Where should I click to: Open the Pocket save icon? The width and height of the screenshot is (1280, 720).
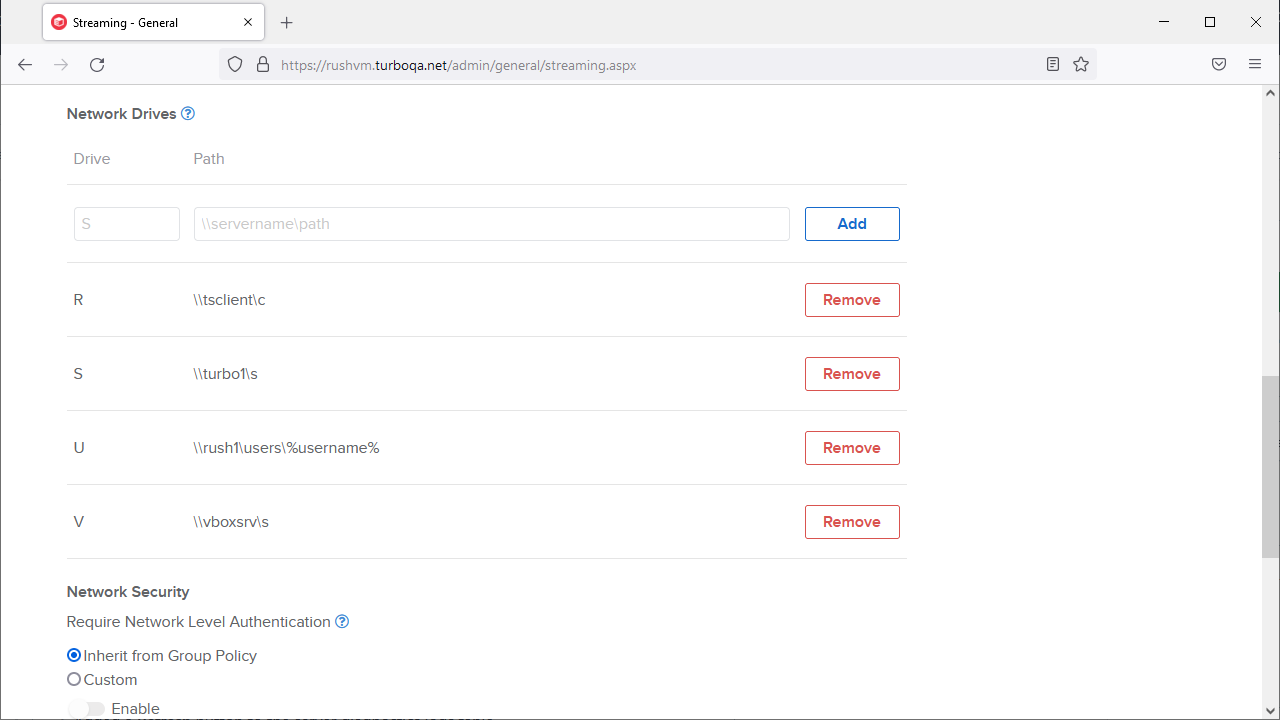click(1219, 65)
